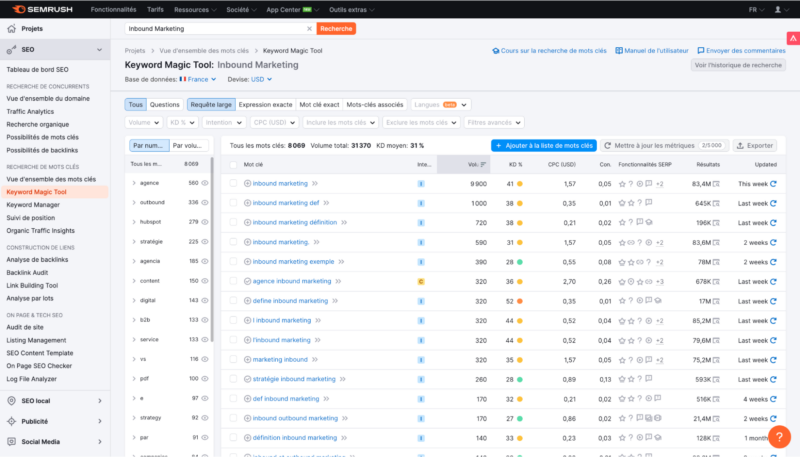The width and height of the screenshot is (800, 457).
Task: Switch to Par volu... group sorting tab
Action: click(x=188, y=145)
